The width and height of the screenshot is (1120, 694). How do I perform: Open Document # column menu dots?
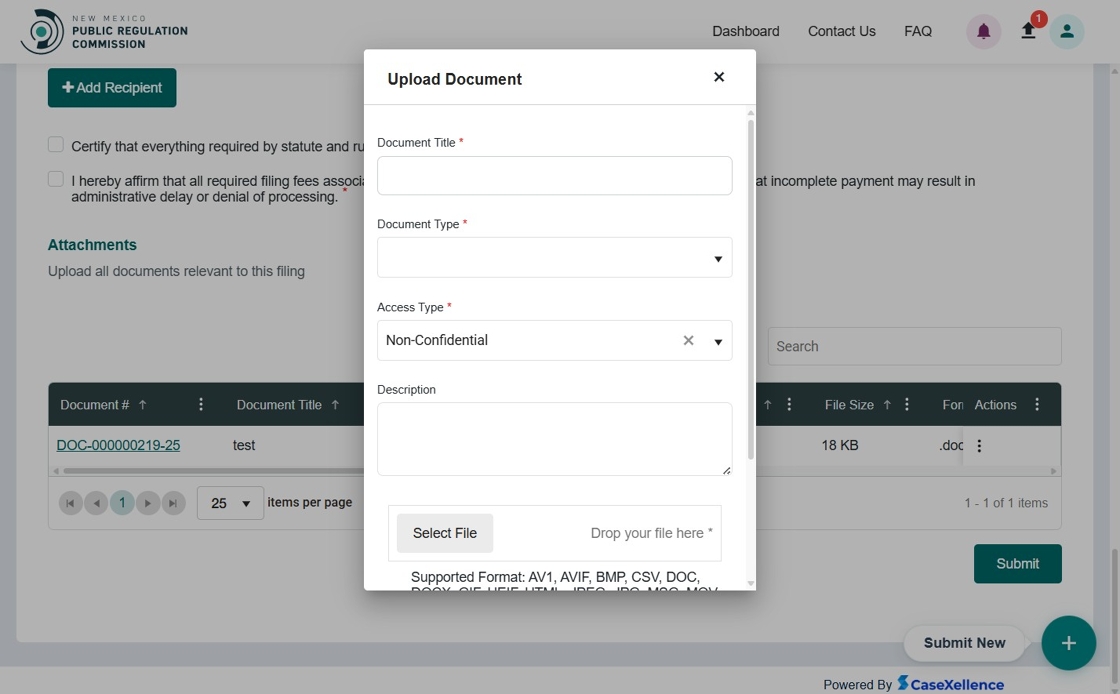(201, 405)
